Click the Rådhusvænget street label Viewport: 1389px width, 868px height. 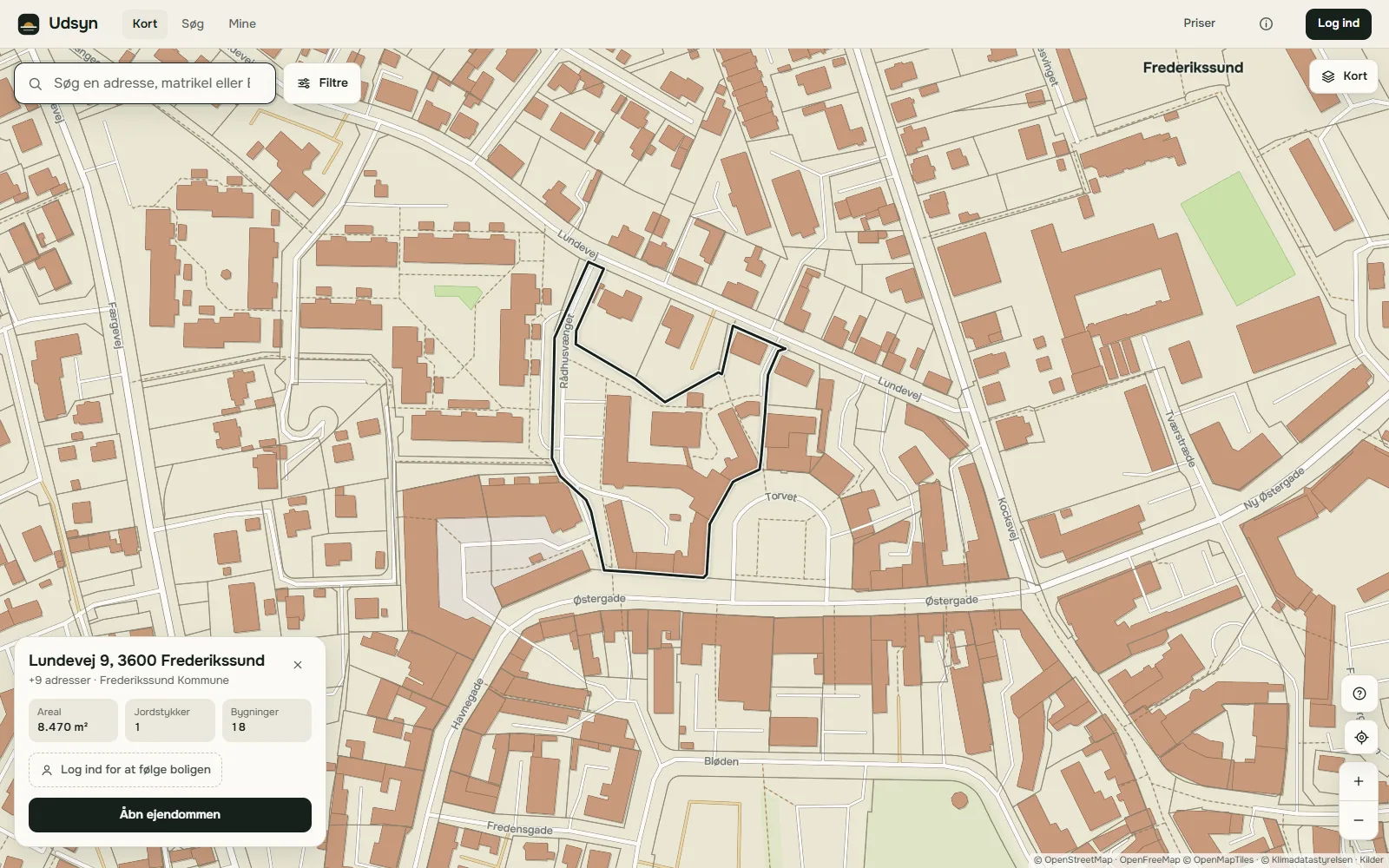[565, 351]
